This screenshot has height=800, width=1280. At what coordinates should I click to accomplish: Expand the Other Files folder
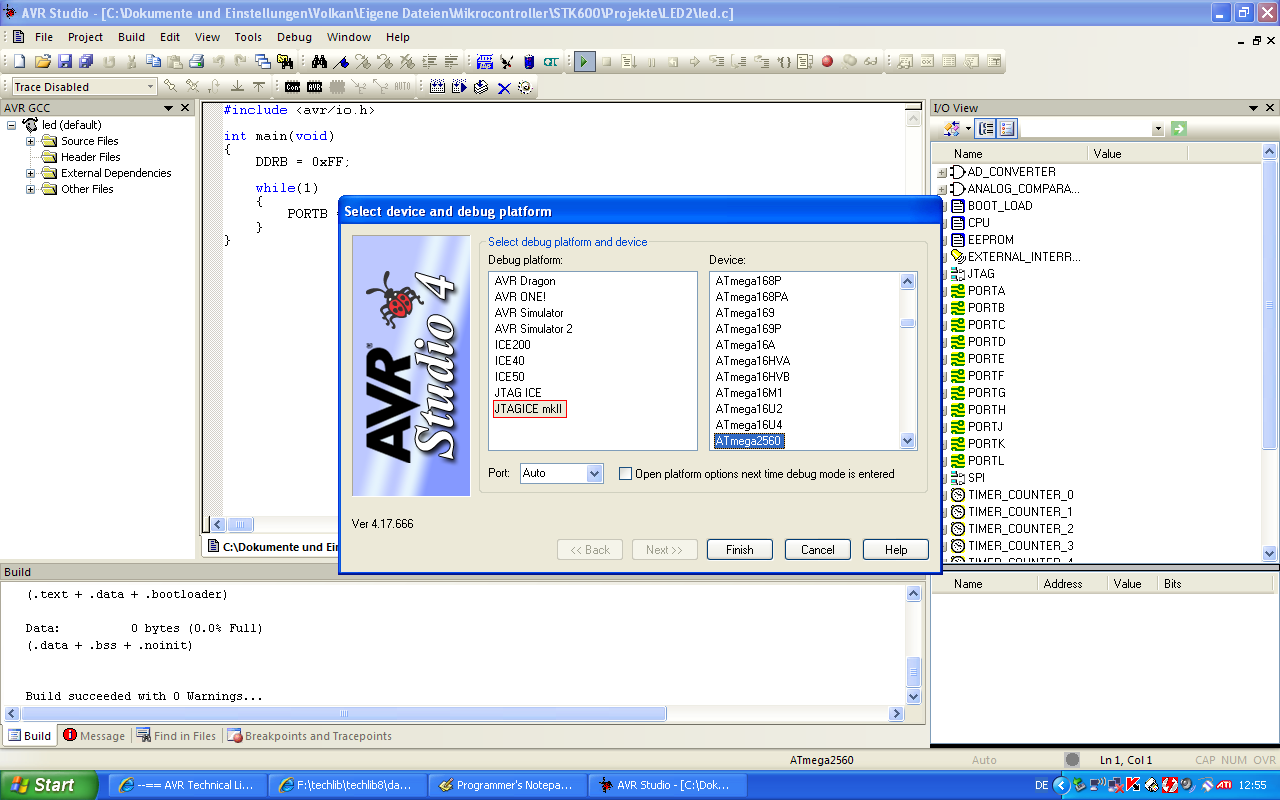click(30, 189)
